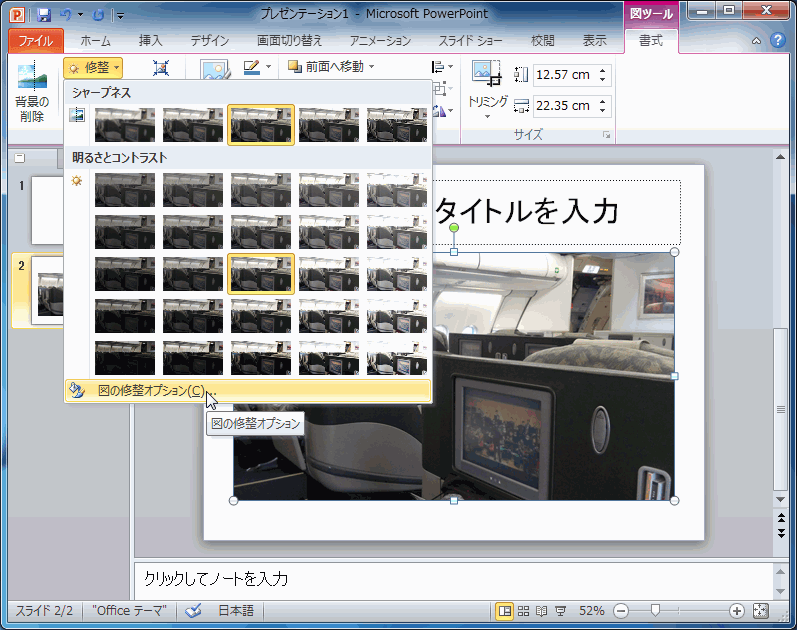Start Slide Show view icon in status bar
Viewport: 797px width, 630px height.
[560, 611]
